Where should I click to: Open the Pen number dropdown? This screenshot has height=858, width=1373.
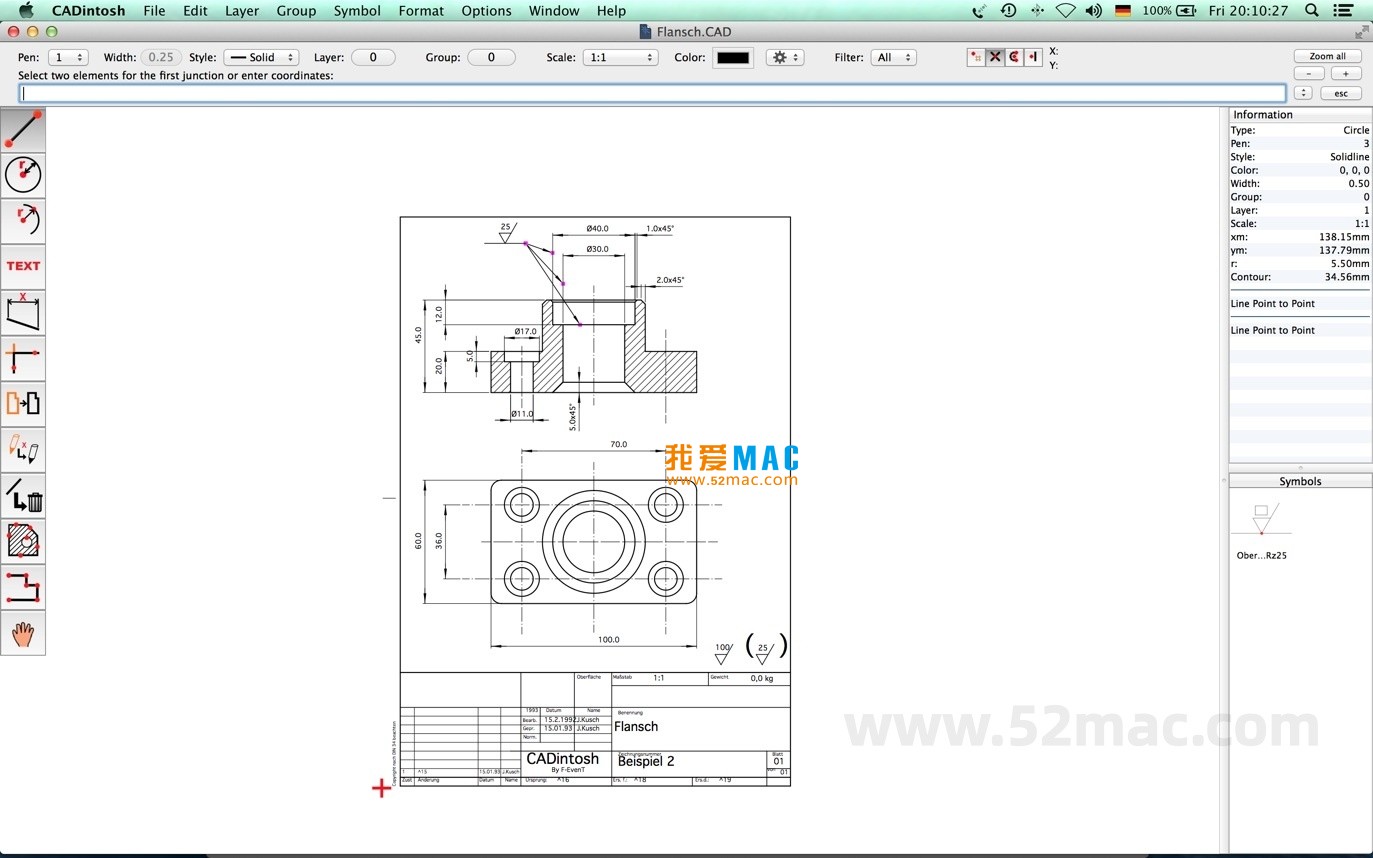coord(67,57)
